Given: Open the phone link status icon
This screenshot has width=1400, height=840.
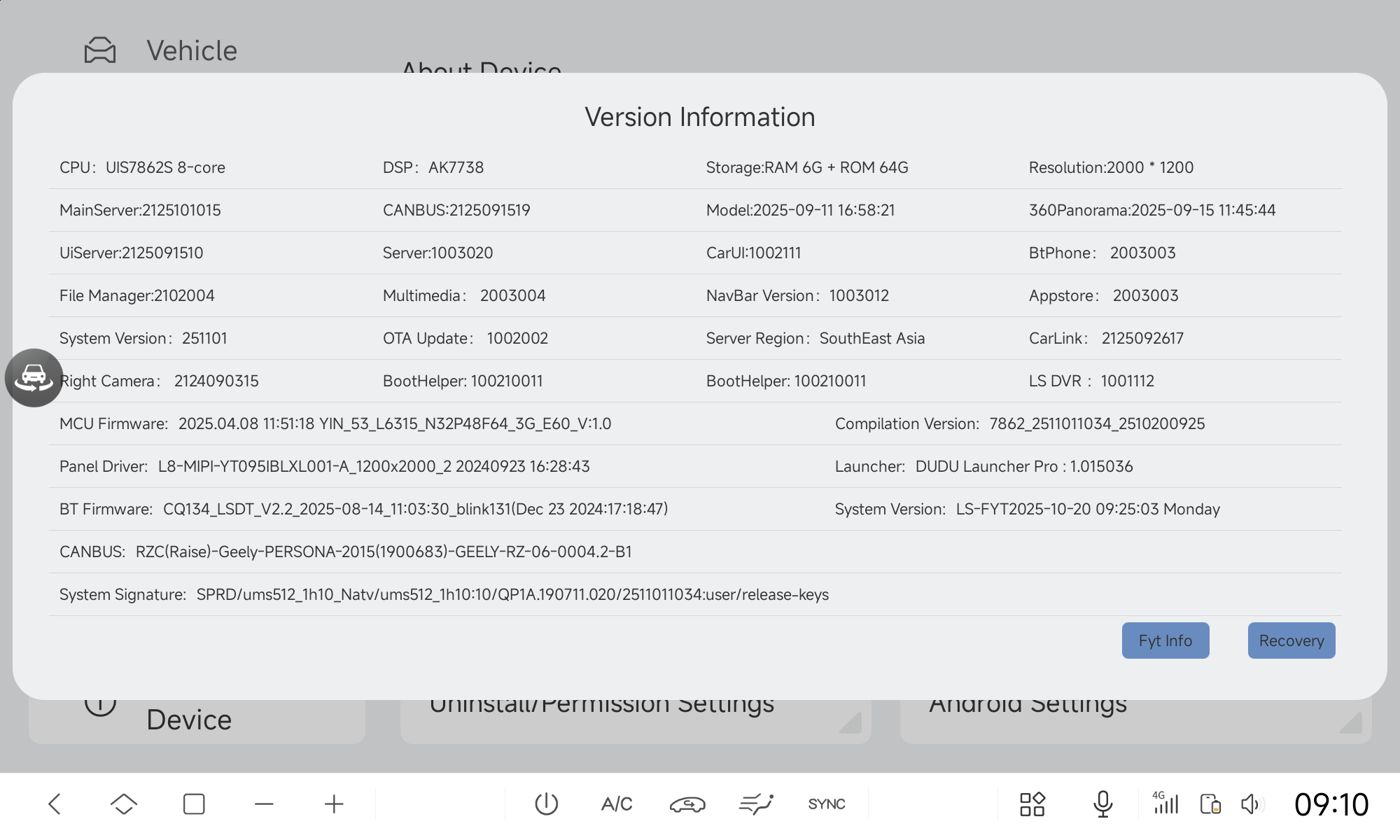Looking at the screenshot, I should point(1210,804).
